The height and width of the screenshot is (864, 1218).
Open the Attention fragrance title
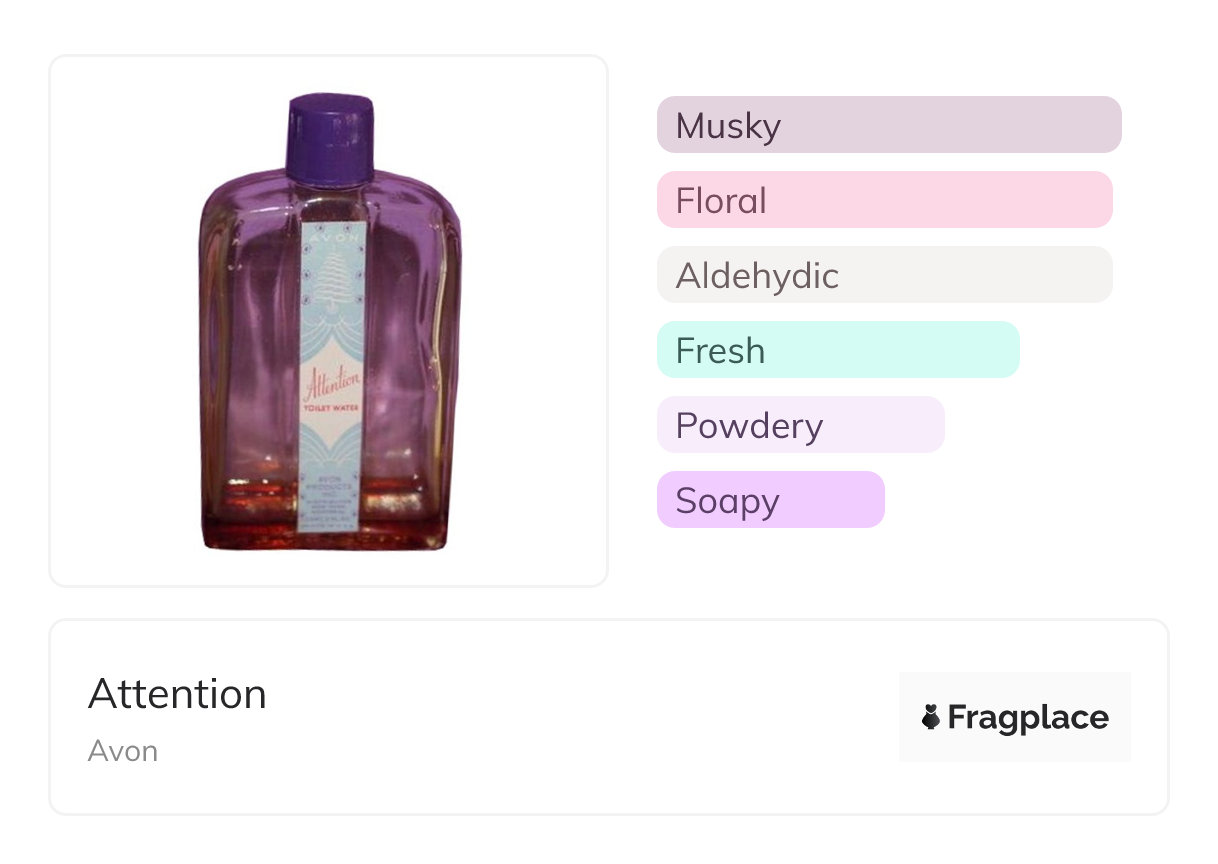coord(177,694)
